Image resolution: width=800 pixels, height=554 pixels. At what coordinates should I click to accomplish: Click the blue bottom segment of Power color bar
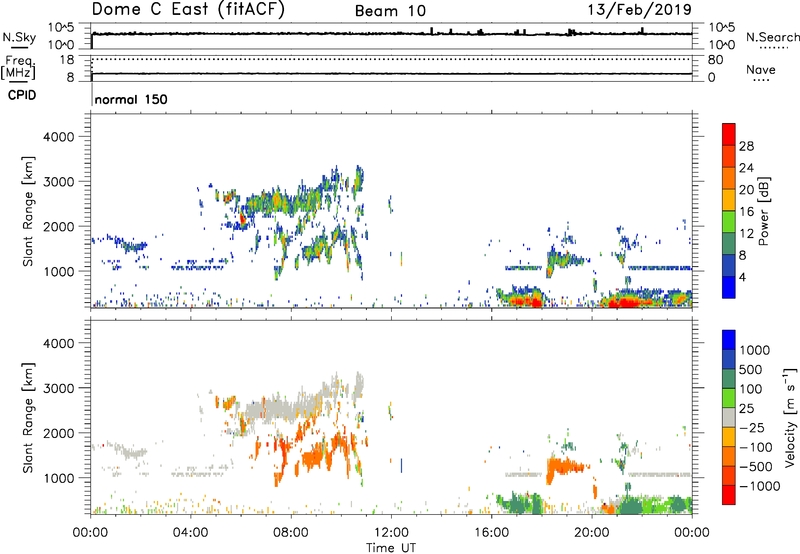(x=729, y=287)
